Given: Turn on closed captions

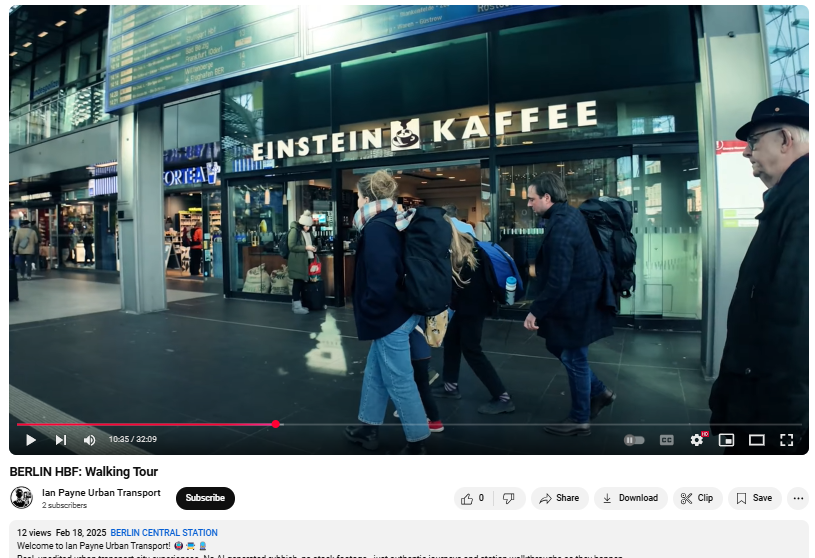Looking at the screenshot, I should point(666,440).
